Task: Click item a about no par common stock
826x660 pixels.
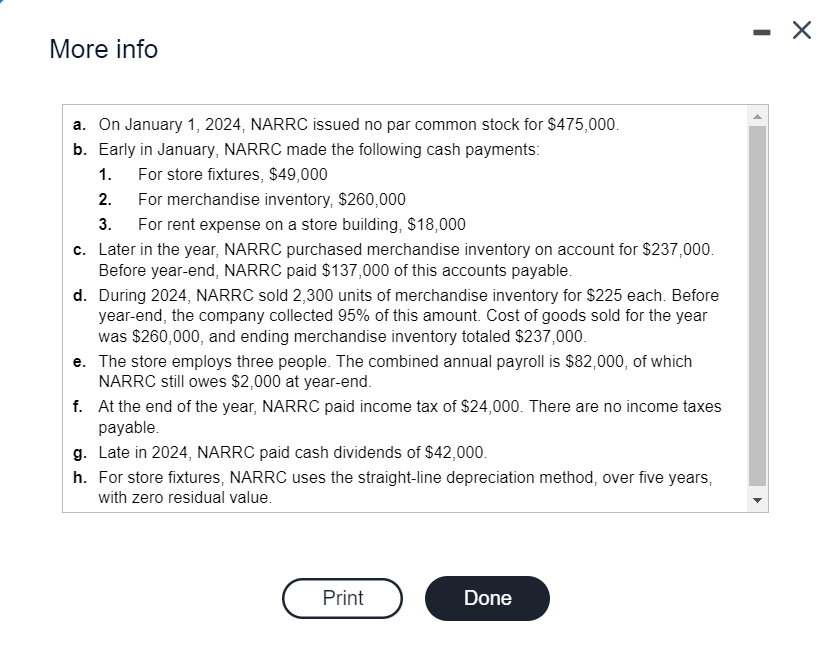Action: [358, 124]
